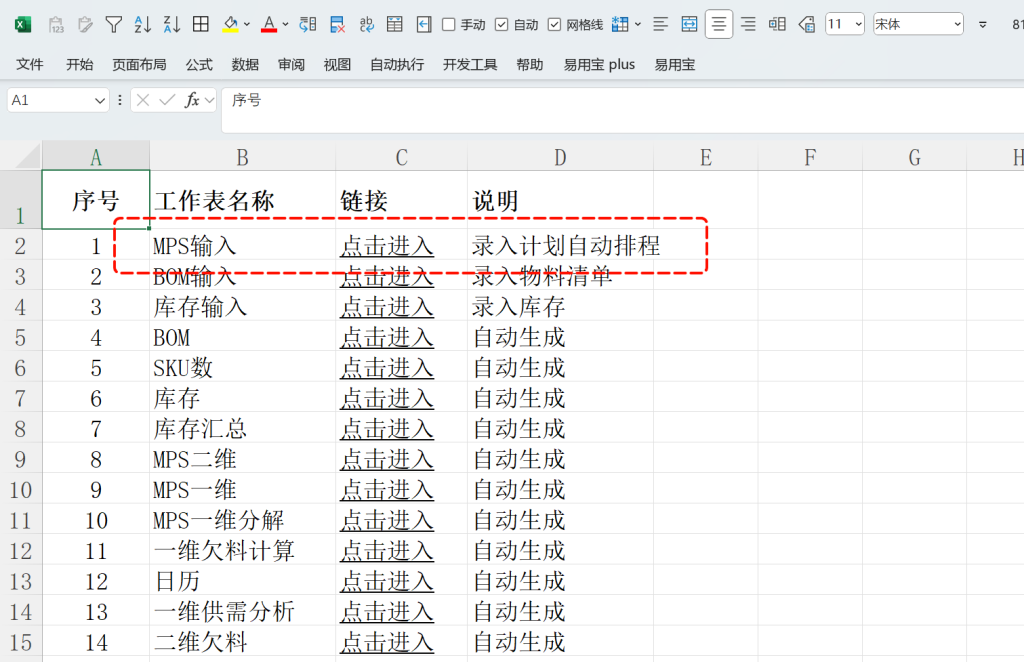
Task: Open Customize Quick Access Toolbar arrow
Action: (983, 25)
